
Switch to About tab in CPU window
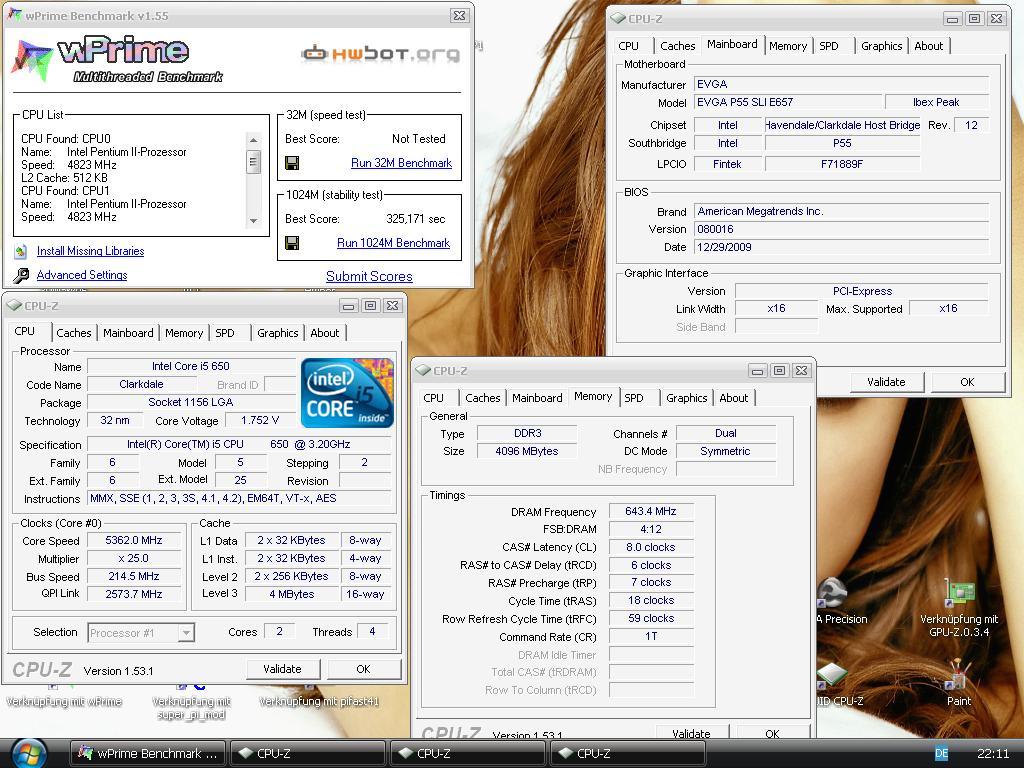[x=325, y=333]
